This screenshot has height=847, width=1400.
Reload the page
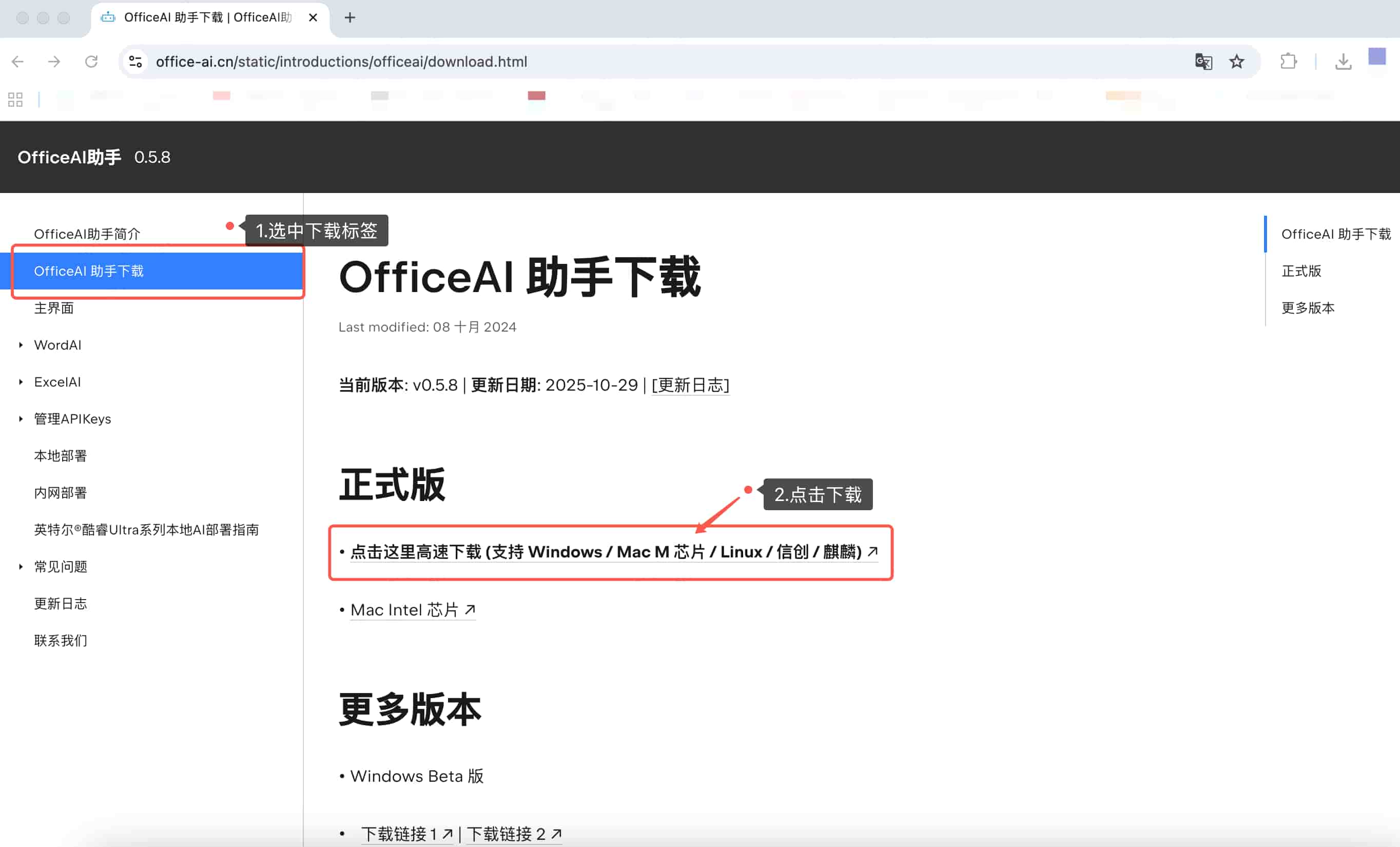click(x=91, y=62)
